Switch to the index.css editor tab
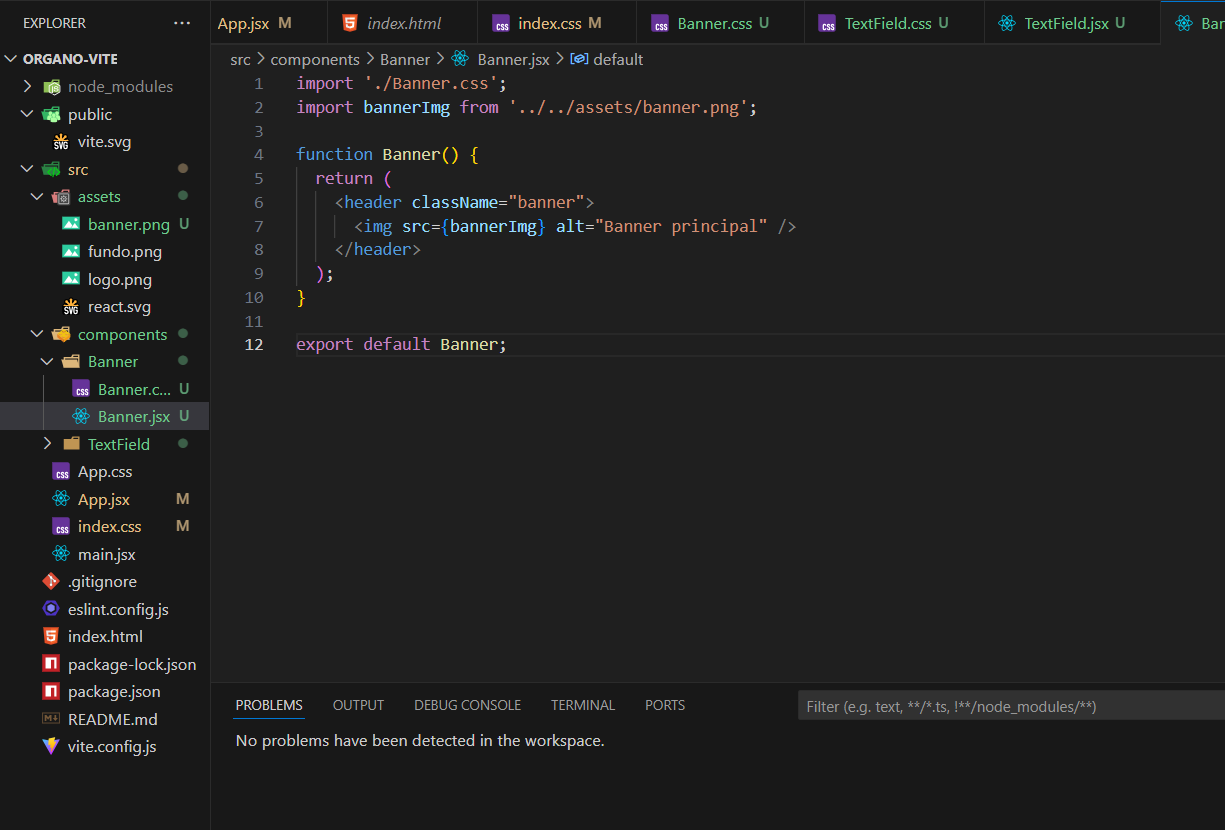This screenshot has width=1225, height=830. click(557, 23)
